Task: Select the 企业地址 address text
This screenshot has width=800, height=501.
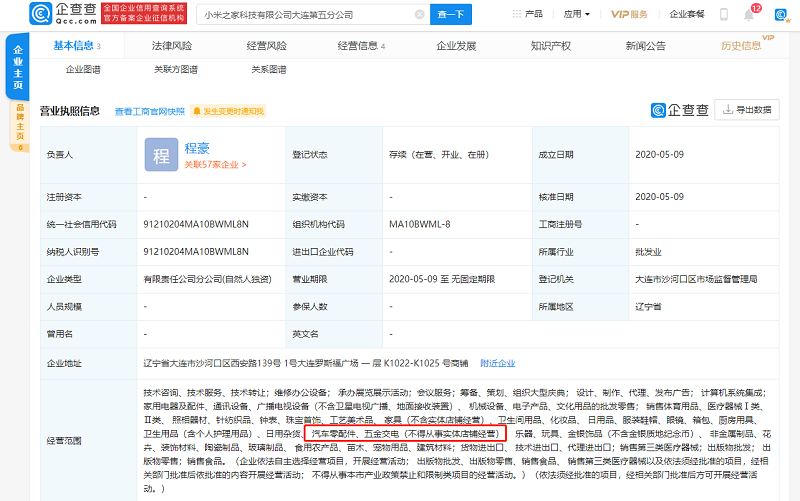Action: [306, 363]
